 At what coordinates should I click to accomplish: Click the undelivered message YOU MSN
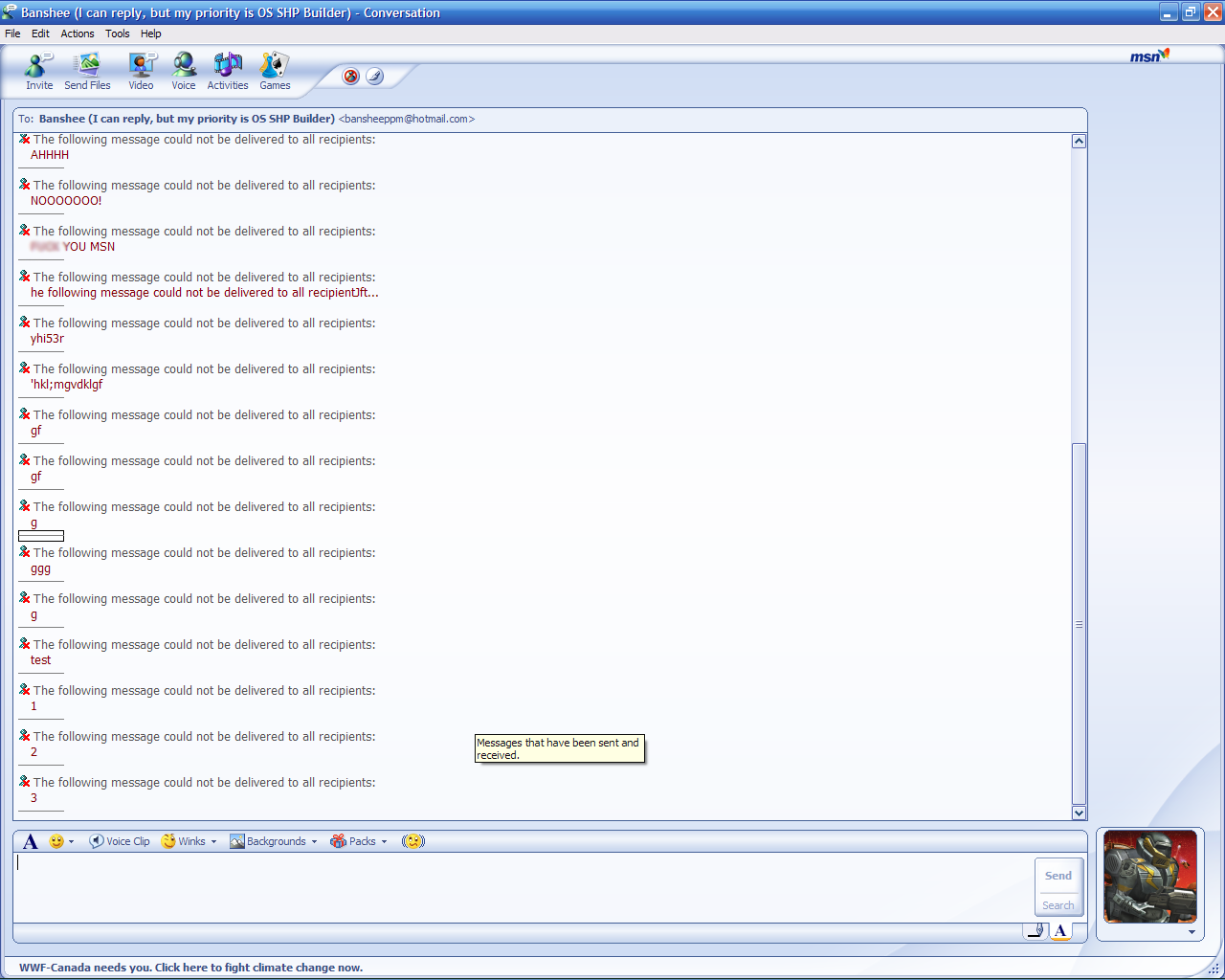(73, 246)
